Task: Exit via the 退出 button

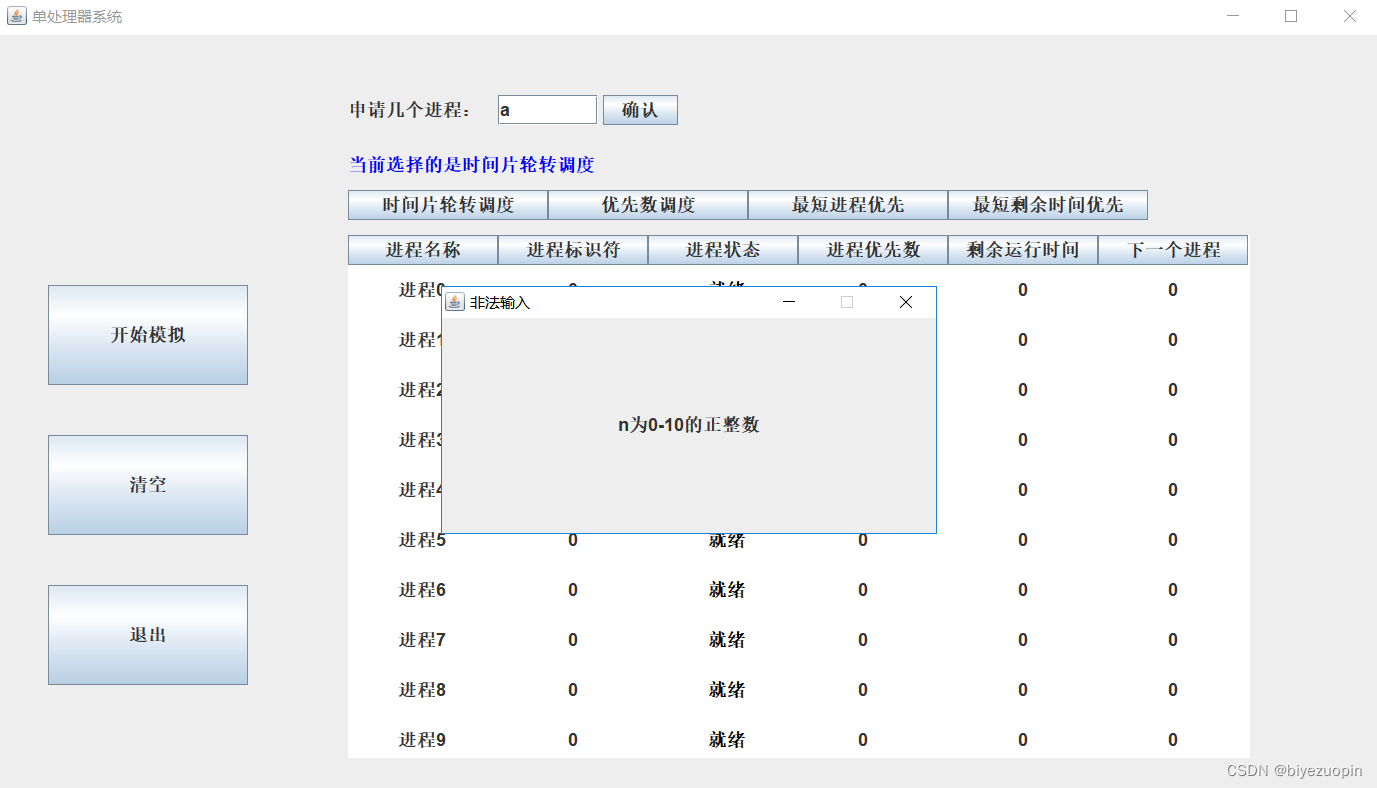Action: pyautogui.click(x=148, y=635)
